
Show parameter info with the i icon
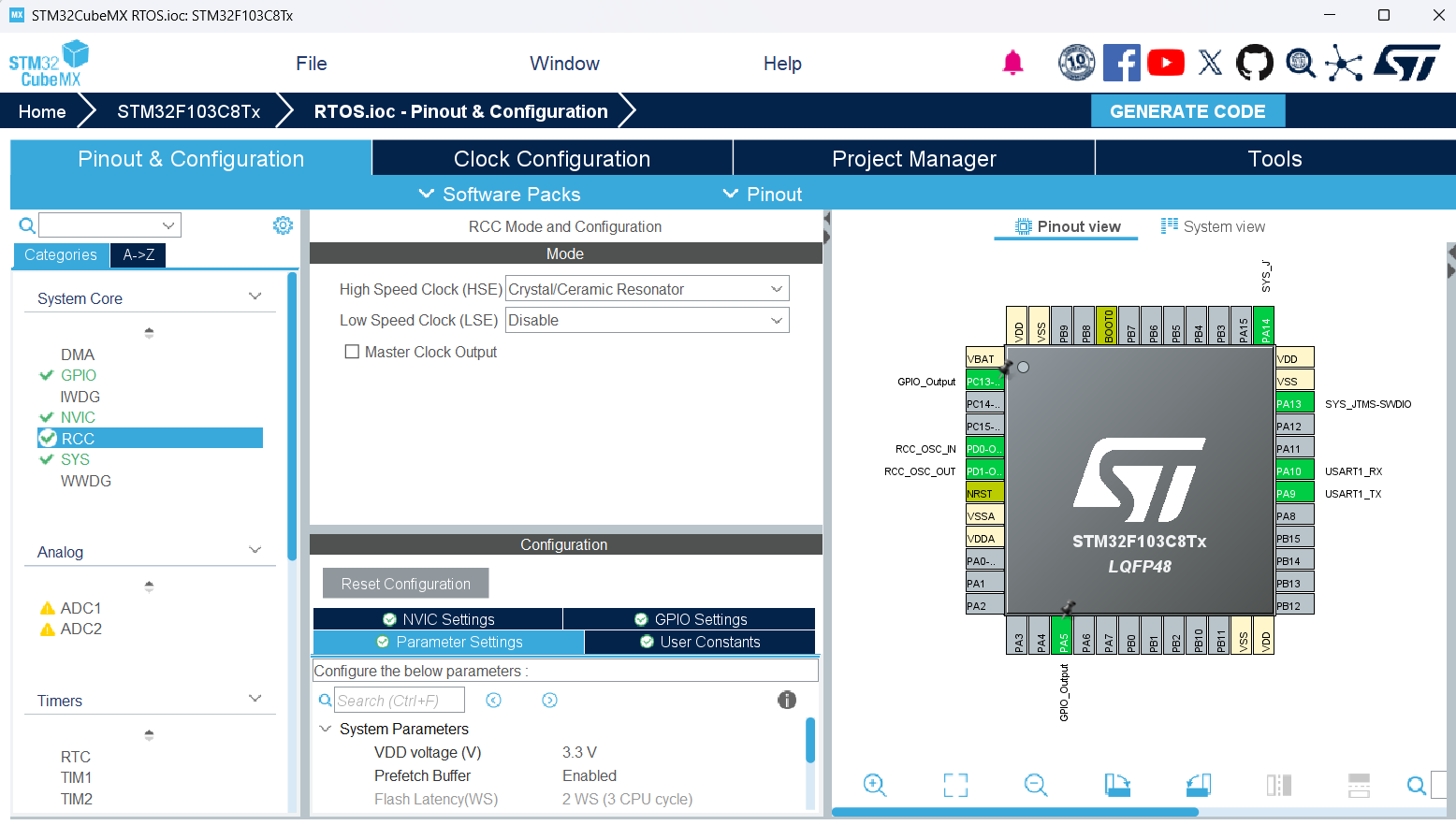(x=787, y=700)
